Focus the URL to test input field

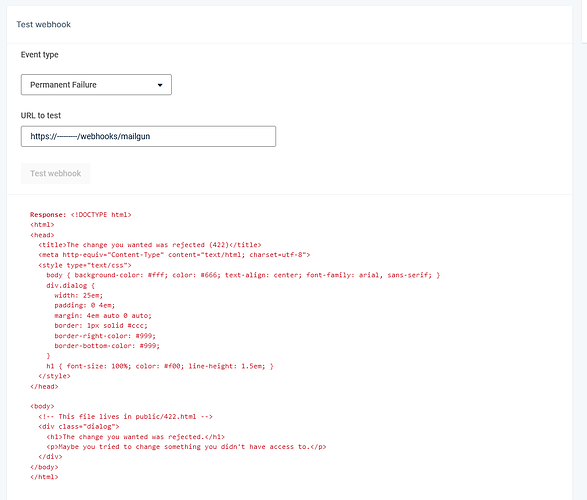click(148, 136)
